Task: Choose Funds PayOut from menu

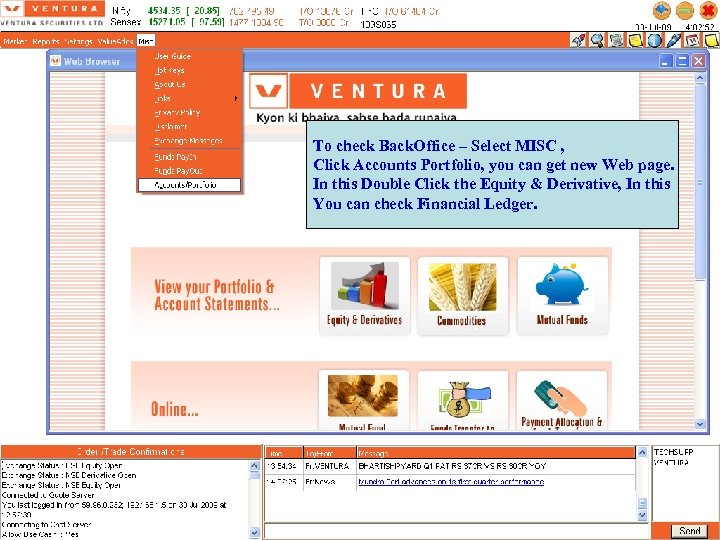Action: (189, 171)
